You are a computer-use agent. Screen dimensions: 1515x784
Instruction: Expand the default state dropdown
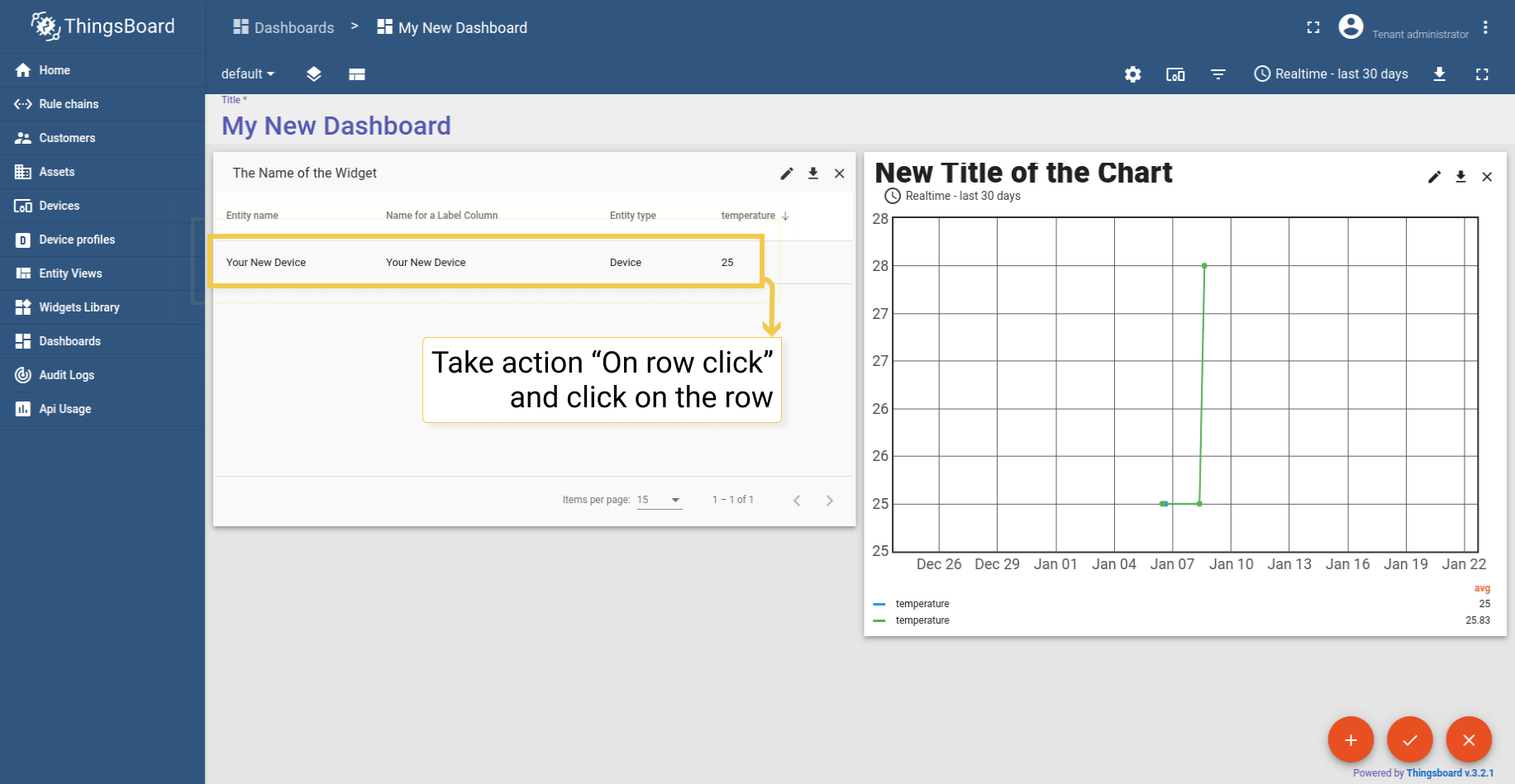point(248,74)
